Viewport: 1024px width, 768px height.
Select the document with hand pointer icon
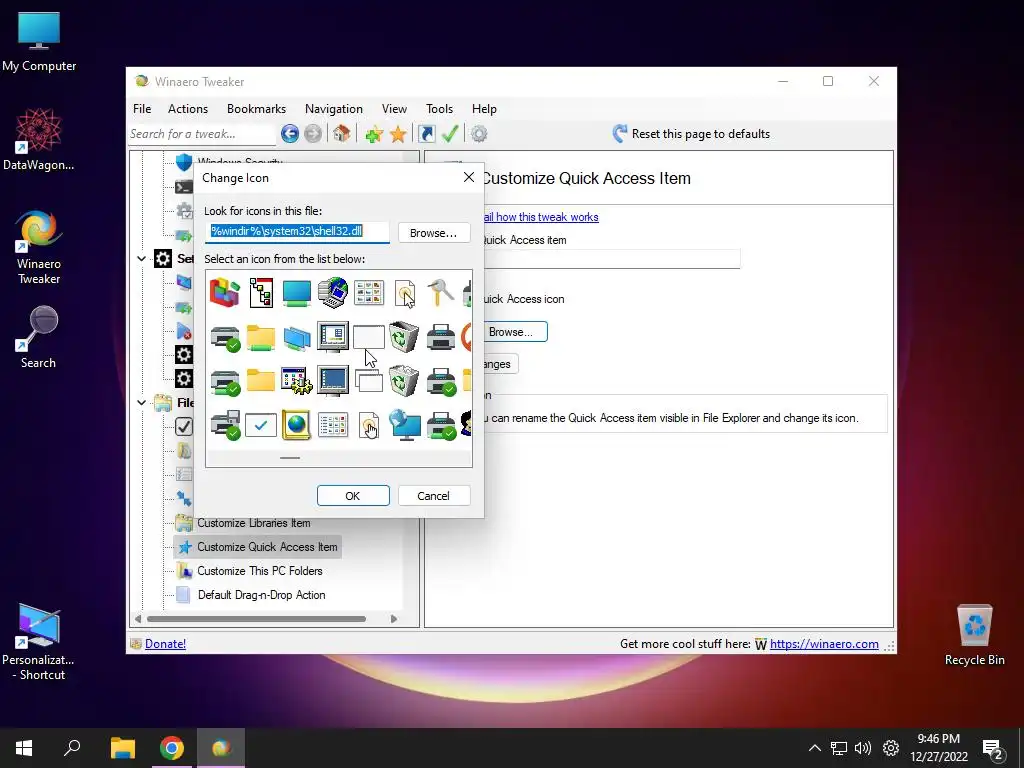coord(369,425)
